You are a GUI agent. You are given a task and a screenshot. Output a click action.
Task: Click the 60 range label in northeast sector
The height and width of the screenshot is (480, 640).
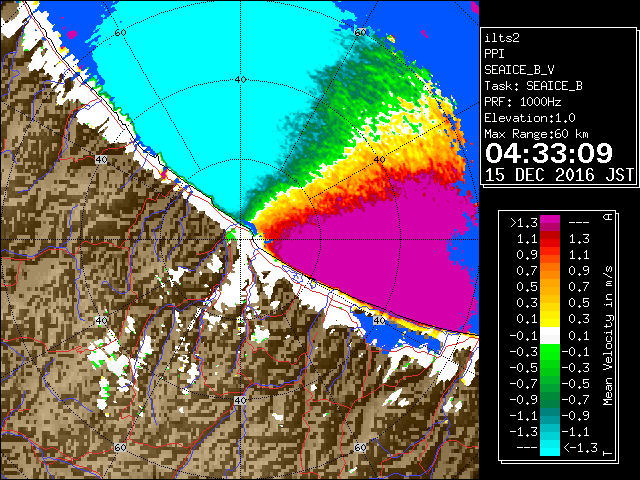360,32
